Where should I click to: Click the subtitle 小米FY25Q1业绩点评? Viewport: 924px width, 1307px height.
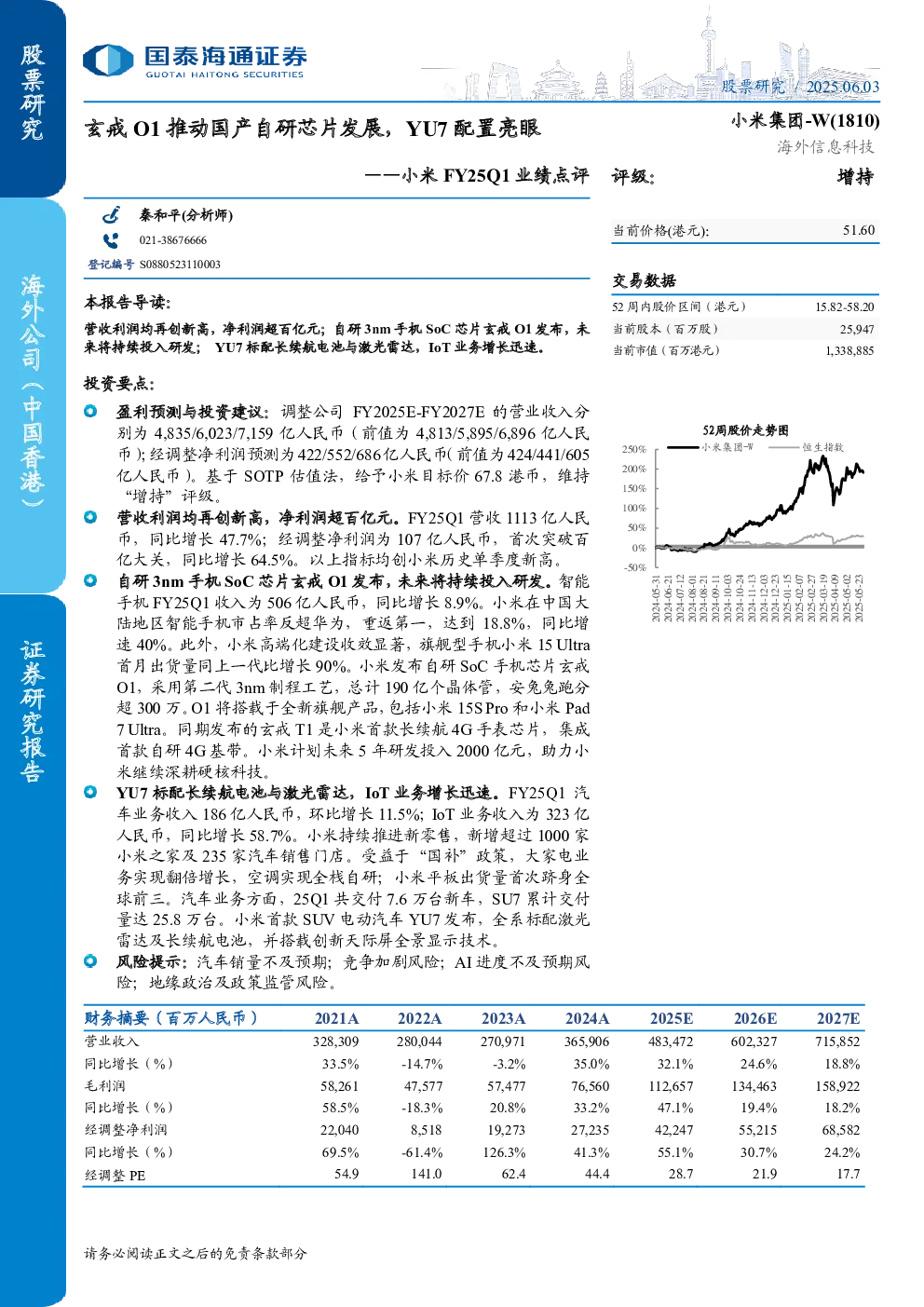[x=496, y=175]
